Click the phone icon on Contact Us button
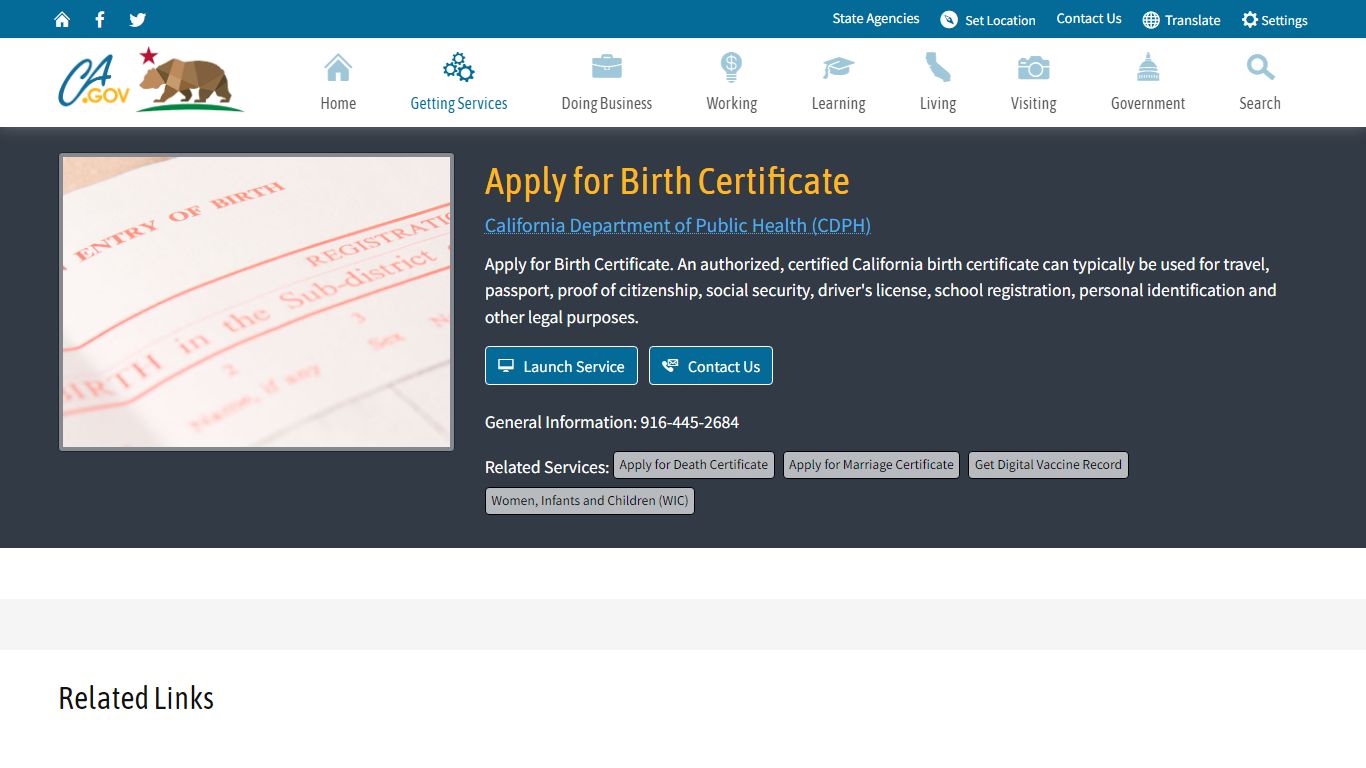This screenshot has height=768, width=1366. 670,366
